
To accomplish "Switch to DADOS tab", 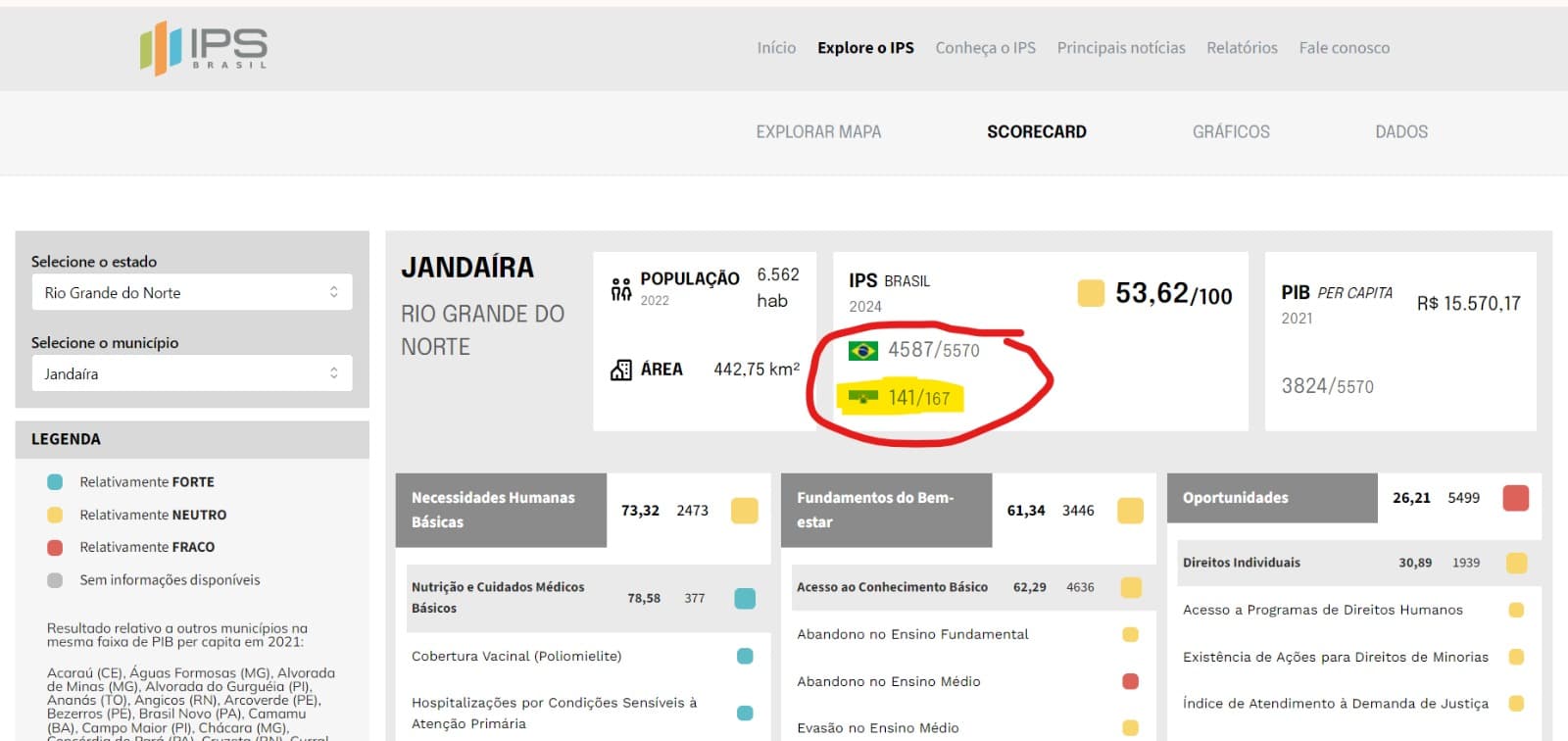I will coord(1401,131).
